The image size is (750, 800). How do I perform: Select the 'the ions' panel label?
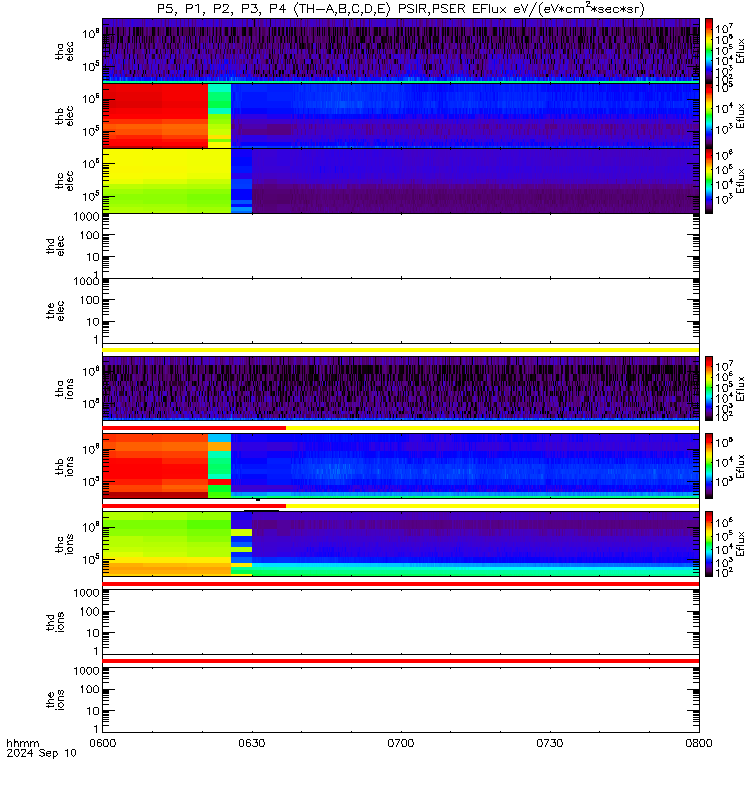pos(56,700)
